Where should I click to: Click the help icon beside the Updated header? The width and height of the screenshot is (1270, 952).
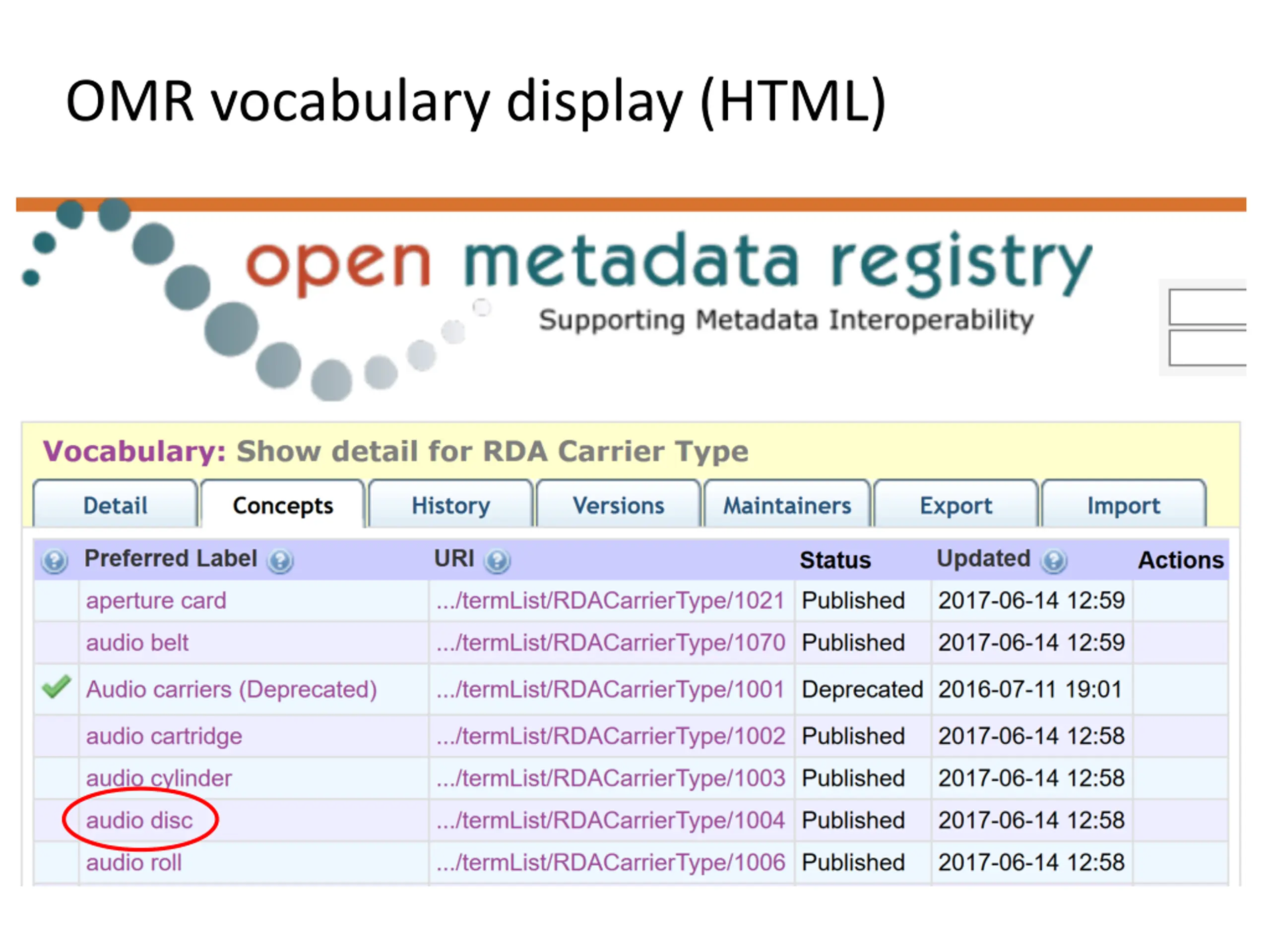tap(1054, 560)
